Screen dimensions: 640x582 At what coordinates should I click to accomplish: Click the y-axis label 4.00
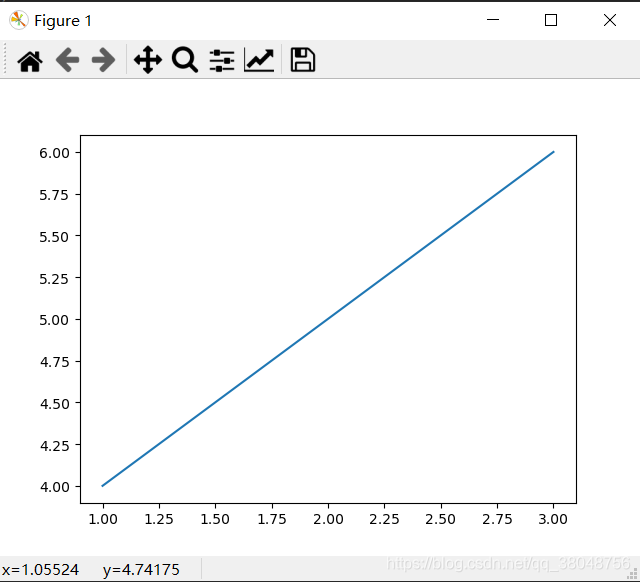pos(54,487)
